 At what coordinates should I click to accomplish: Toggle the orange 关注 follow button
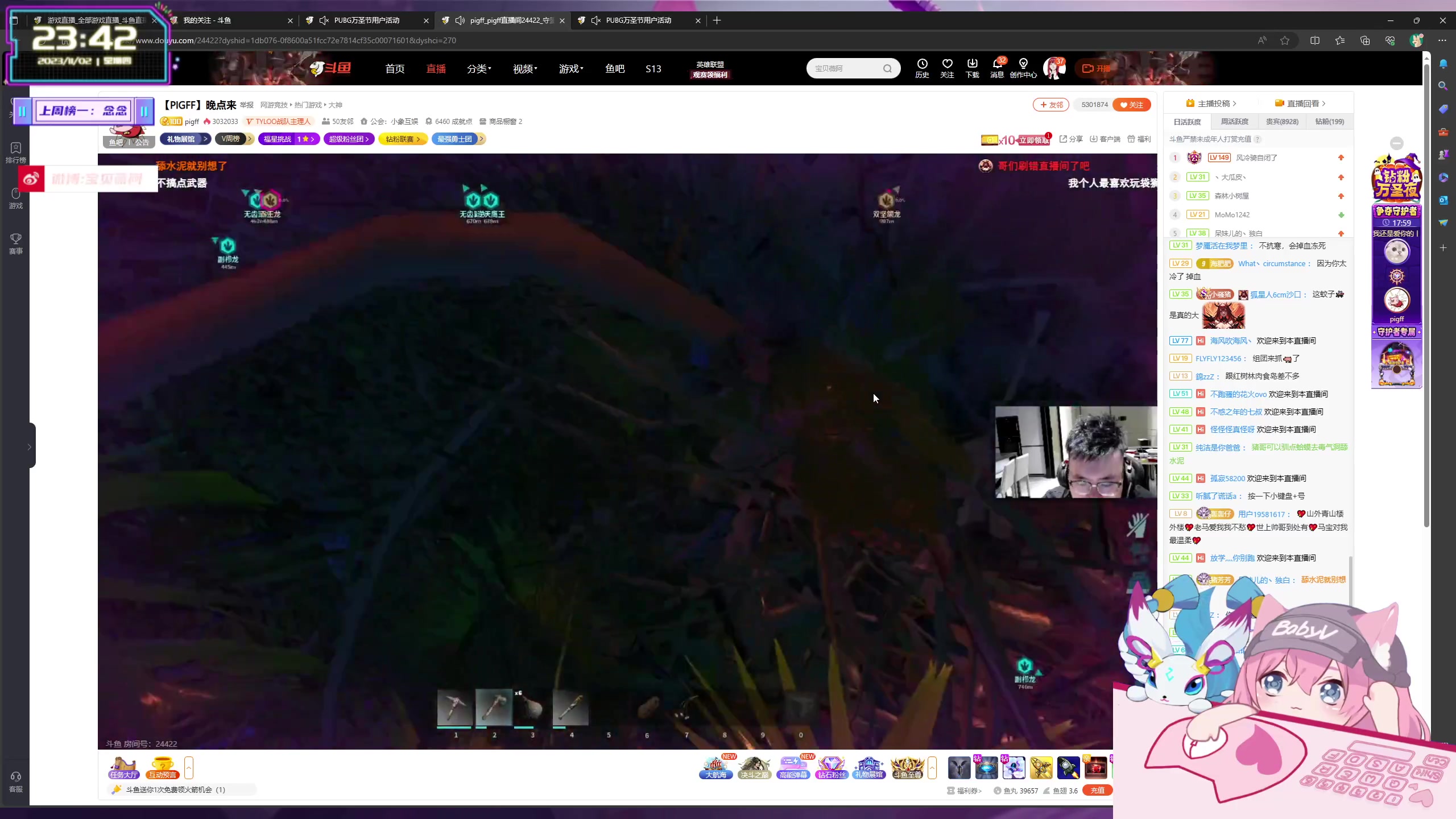point(1131,105)
